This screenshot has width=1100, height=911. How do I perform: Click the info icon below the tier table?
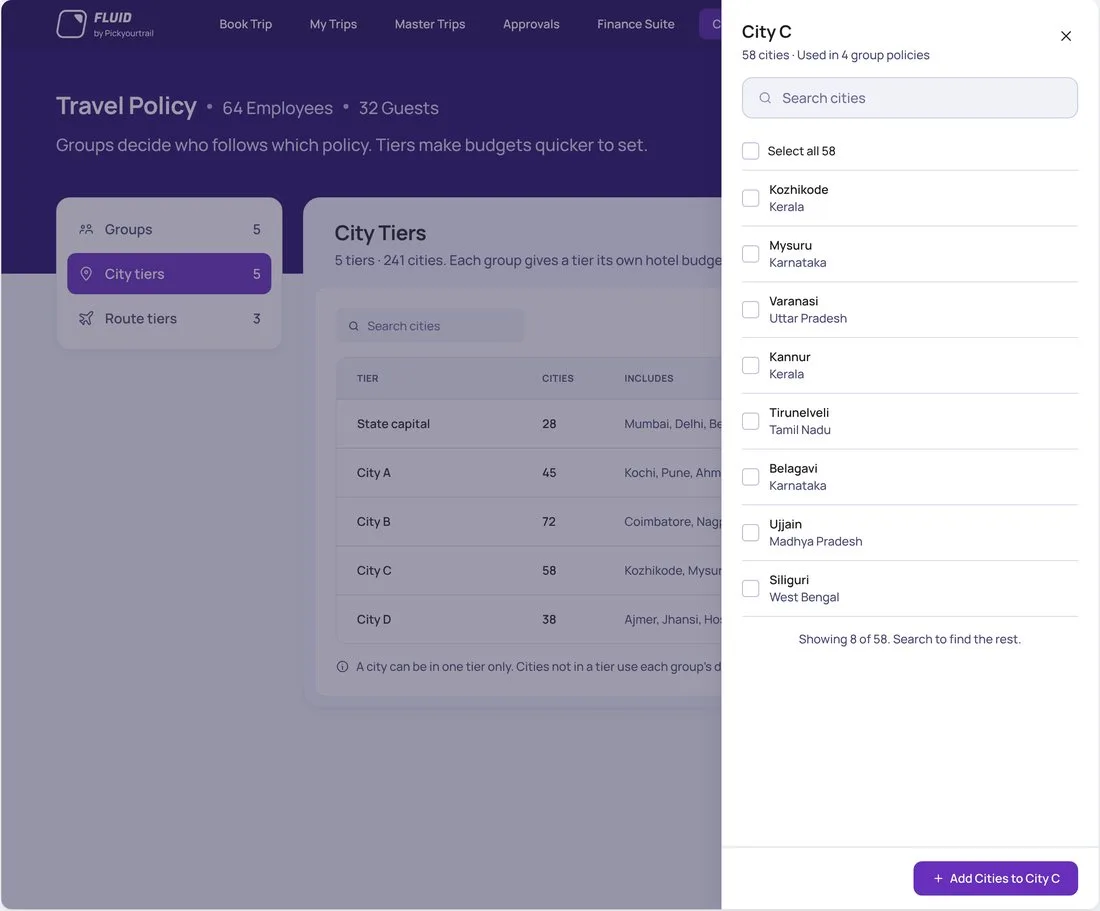coord(342,666)
